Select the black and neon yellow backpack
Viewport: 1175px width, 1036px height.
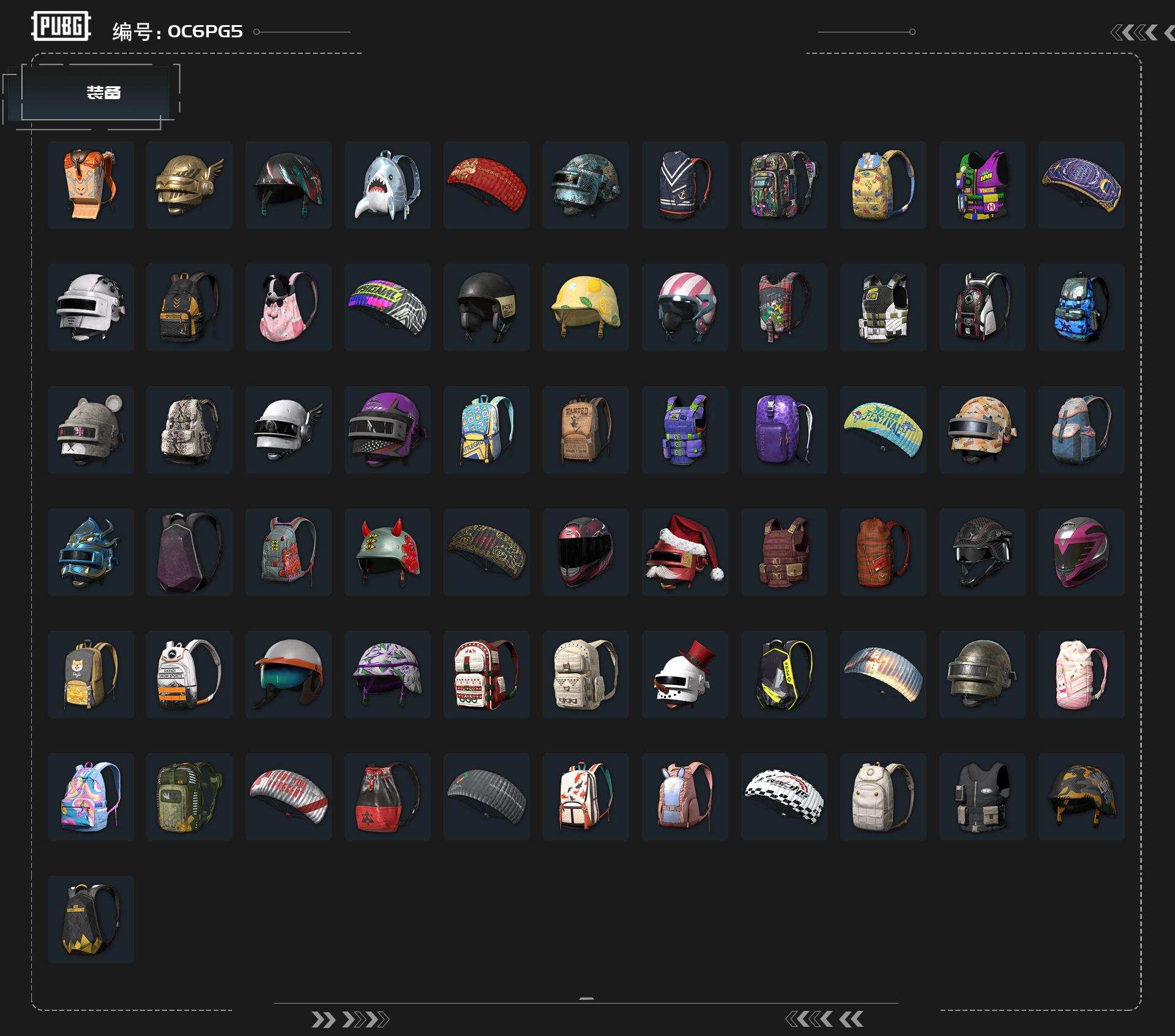click(x=784, y=674)
